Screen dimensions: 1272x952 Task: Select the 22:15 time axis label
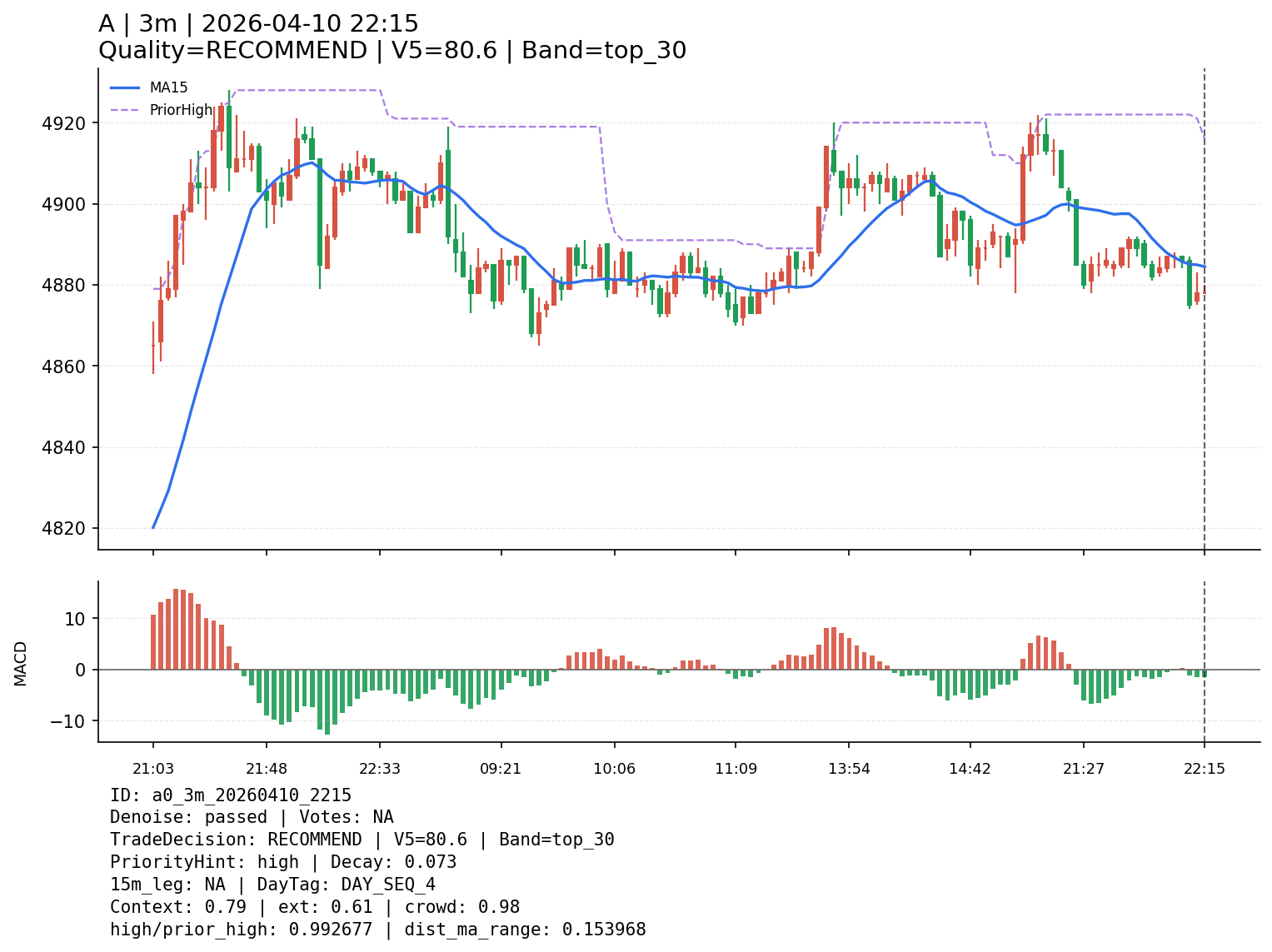pyautogui.click(x=1204, y=769)
